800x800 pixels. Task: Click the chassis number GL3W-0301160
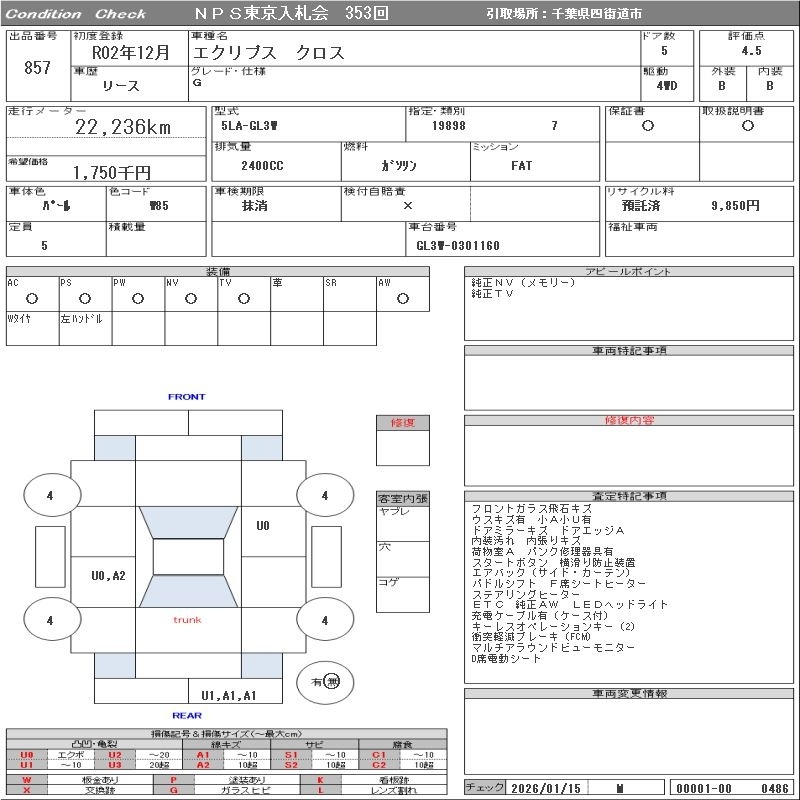458,245
